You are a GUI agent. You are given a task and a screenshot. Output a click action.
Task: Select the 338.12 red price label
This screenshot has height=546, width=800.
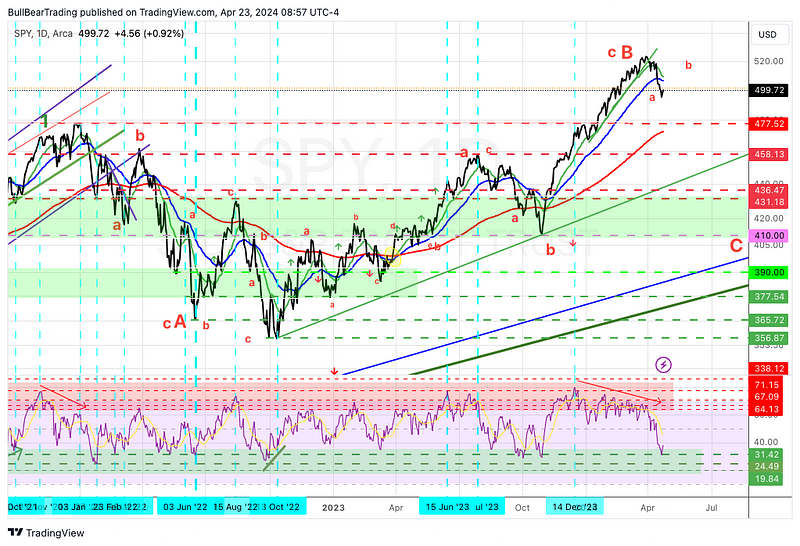coord(769,368)
